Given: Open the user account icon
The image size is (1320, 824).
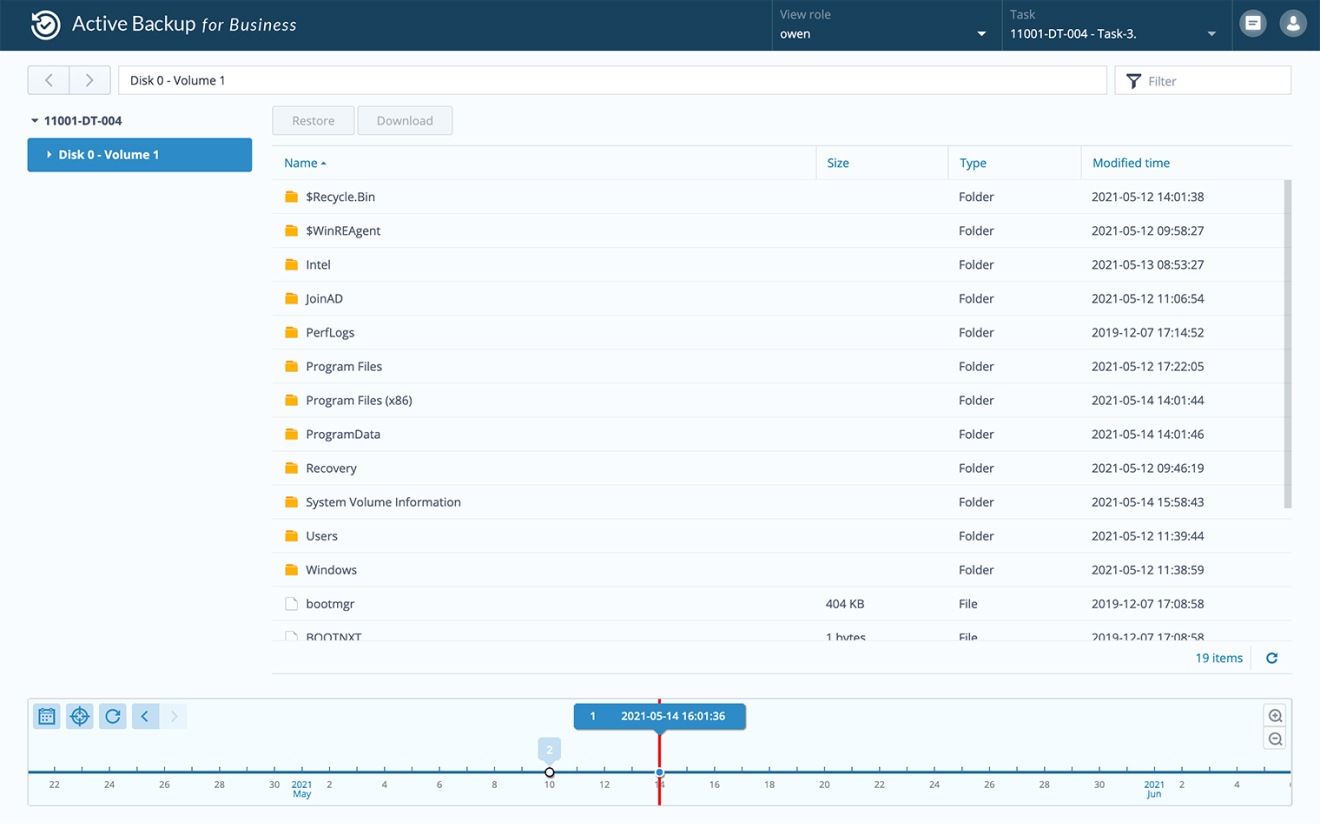Looking at the screenshot, I should point(1293,22).
